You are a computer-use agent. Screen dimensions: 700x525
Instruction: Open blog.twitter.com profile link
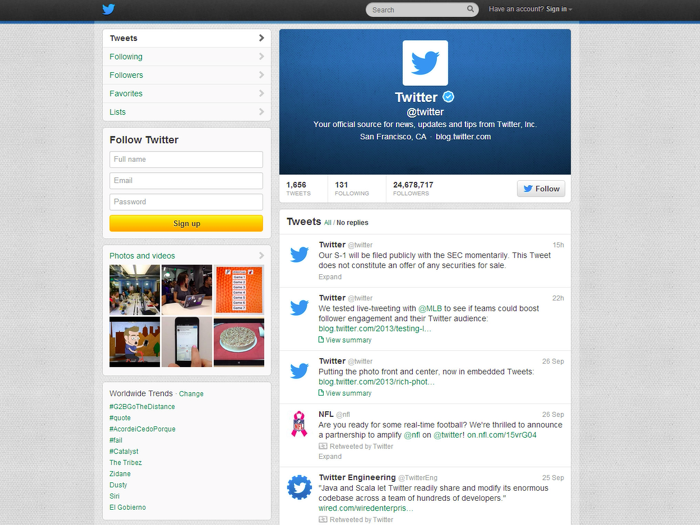pyautogui.click(x=463, y=137)
